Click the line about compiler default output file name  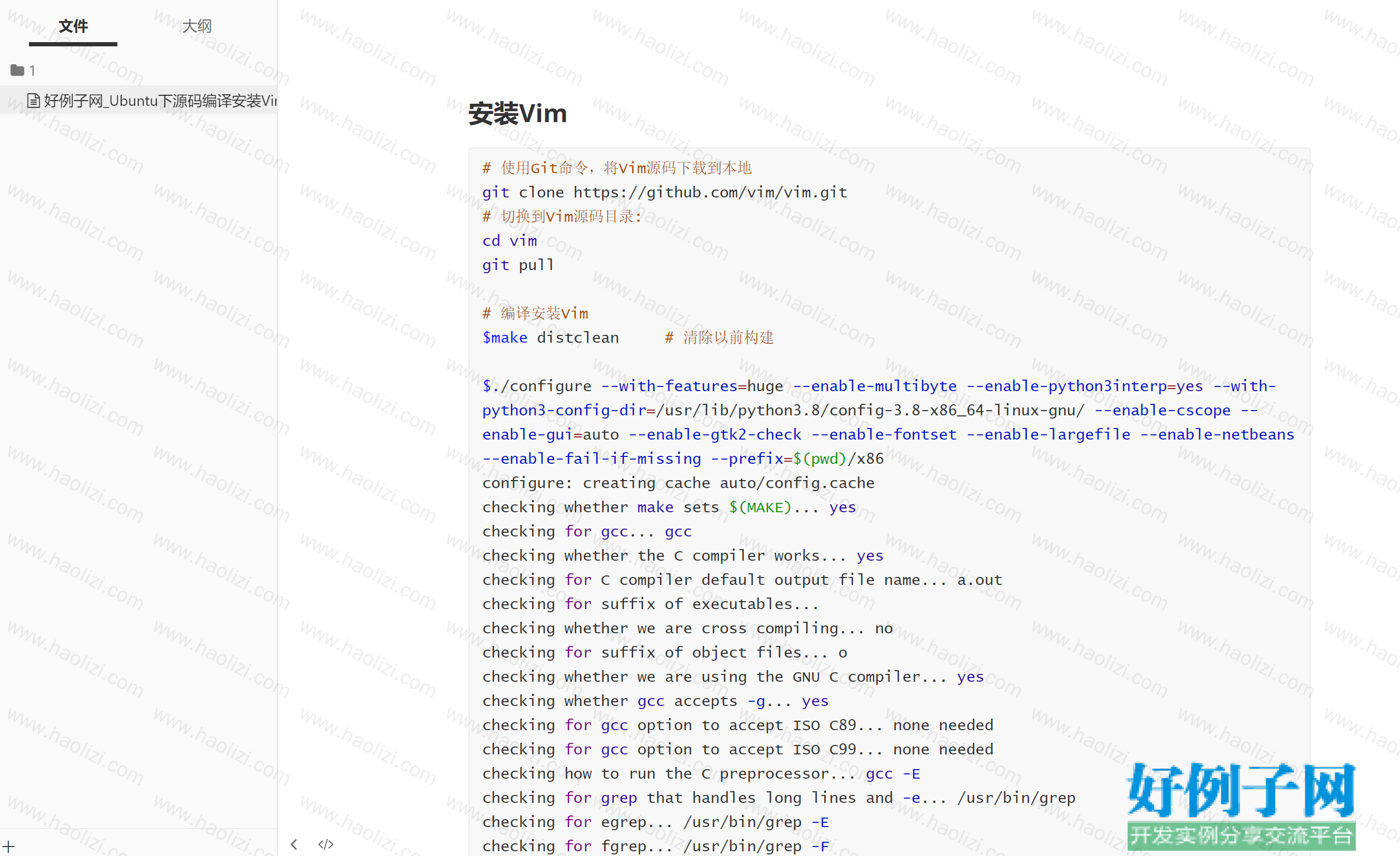(742, 580)
